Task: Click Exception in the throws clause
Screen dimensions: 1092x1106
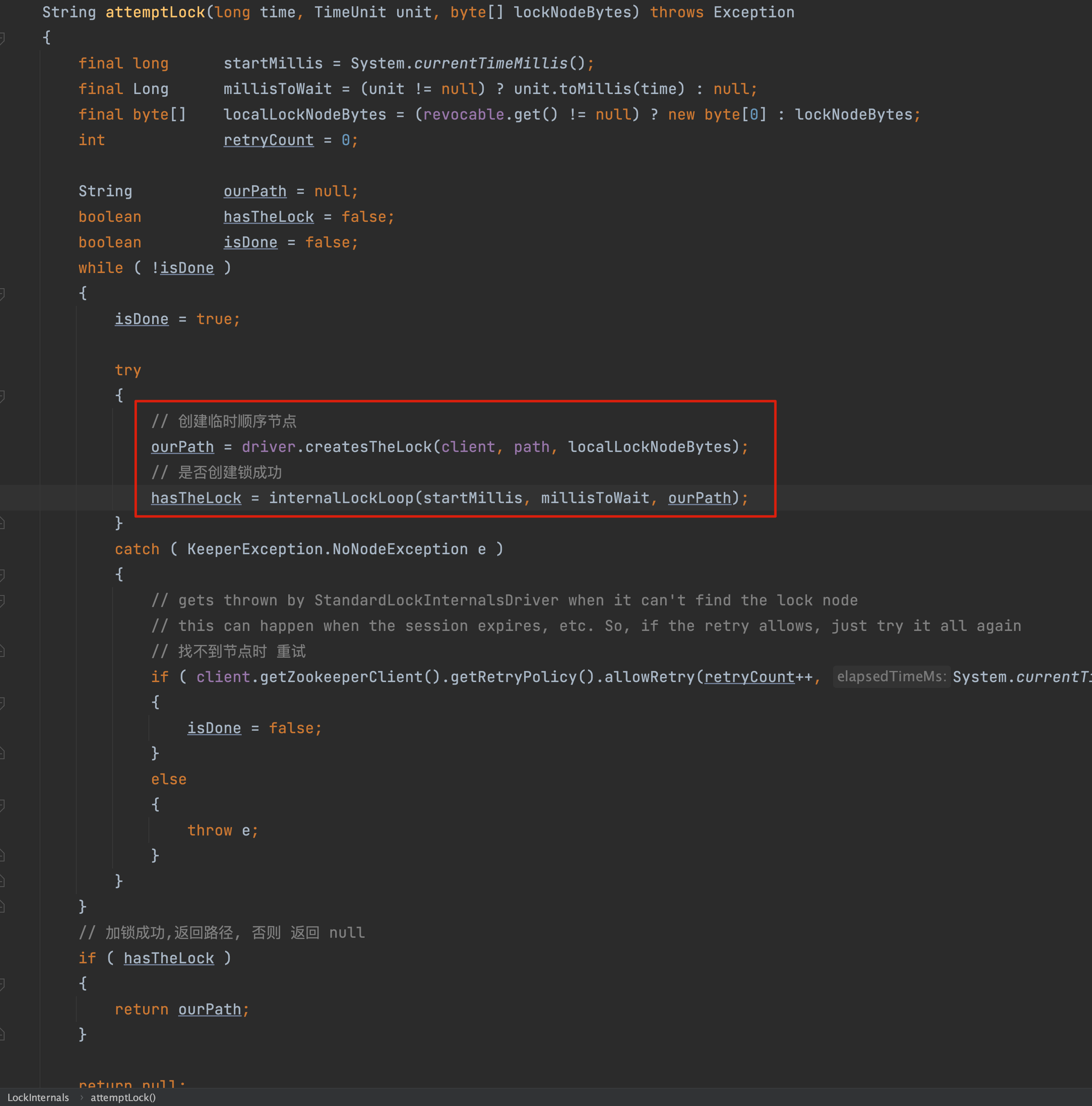Action: [754, 12]
